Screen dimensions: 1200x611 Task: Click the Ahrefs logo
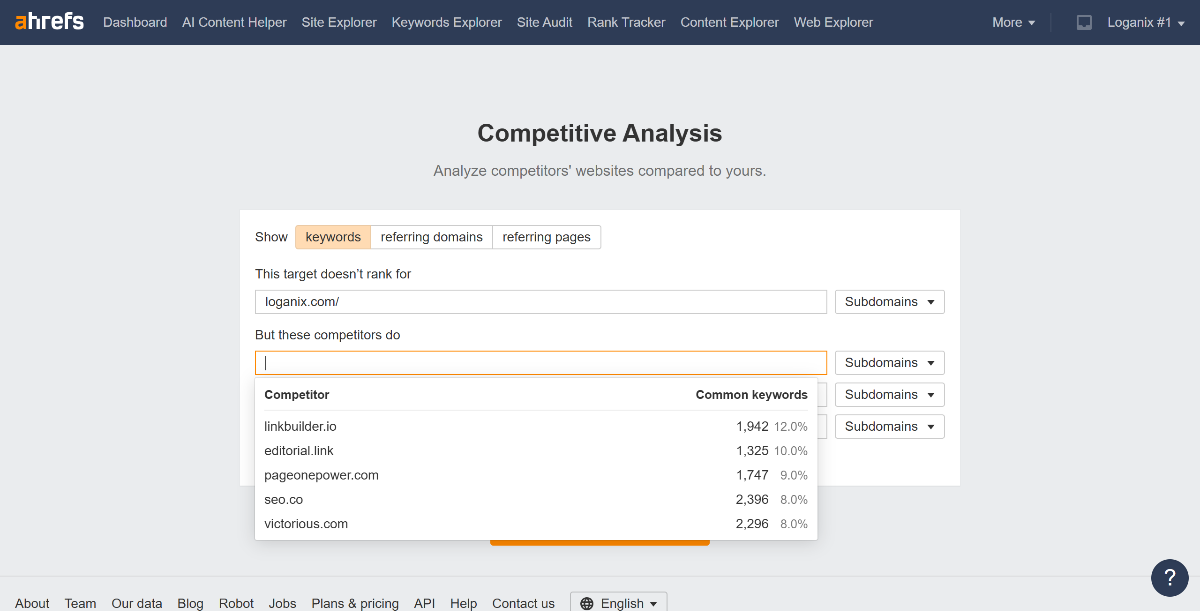tap(49, 22)
